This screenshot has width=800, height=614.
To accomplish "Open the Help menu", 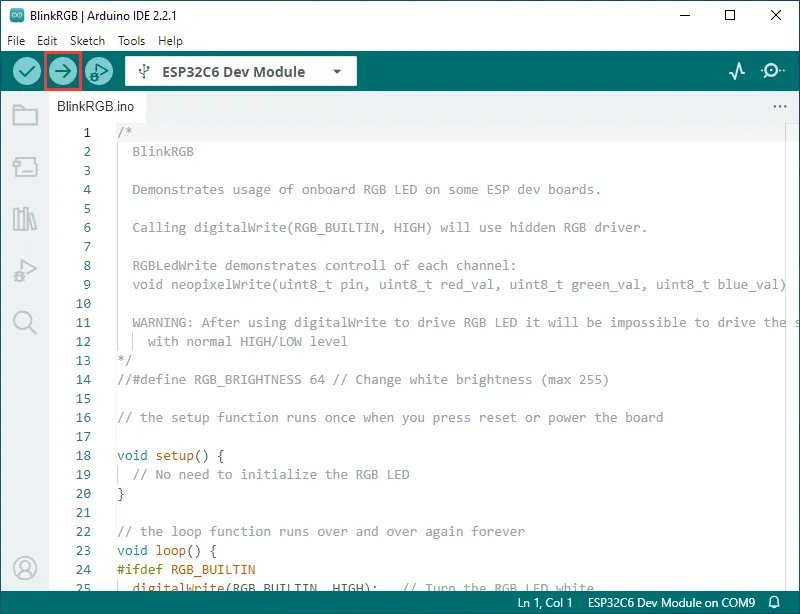I will pyautogui.click(x=170, y=41).
